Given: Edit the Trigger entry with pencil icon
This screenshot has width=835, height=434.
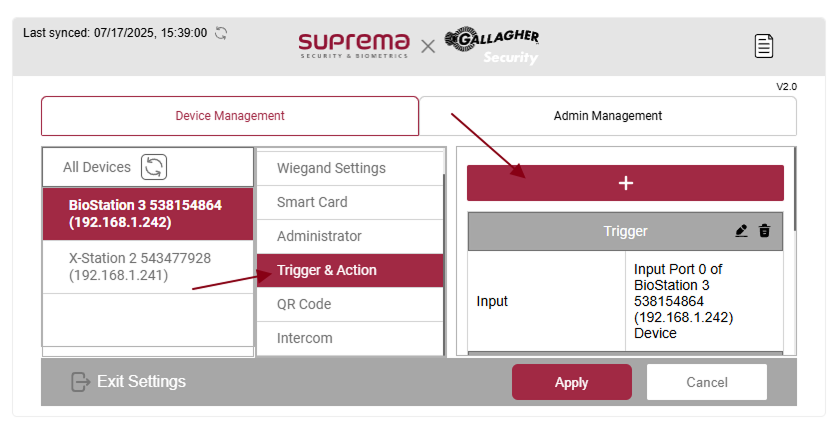Looking at the screenshot, I should tap(741, 231).
